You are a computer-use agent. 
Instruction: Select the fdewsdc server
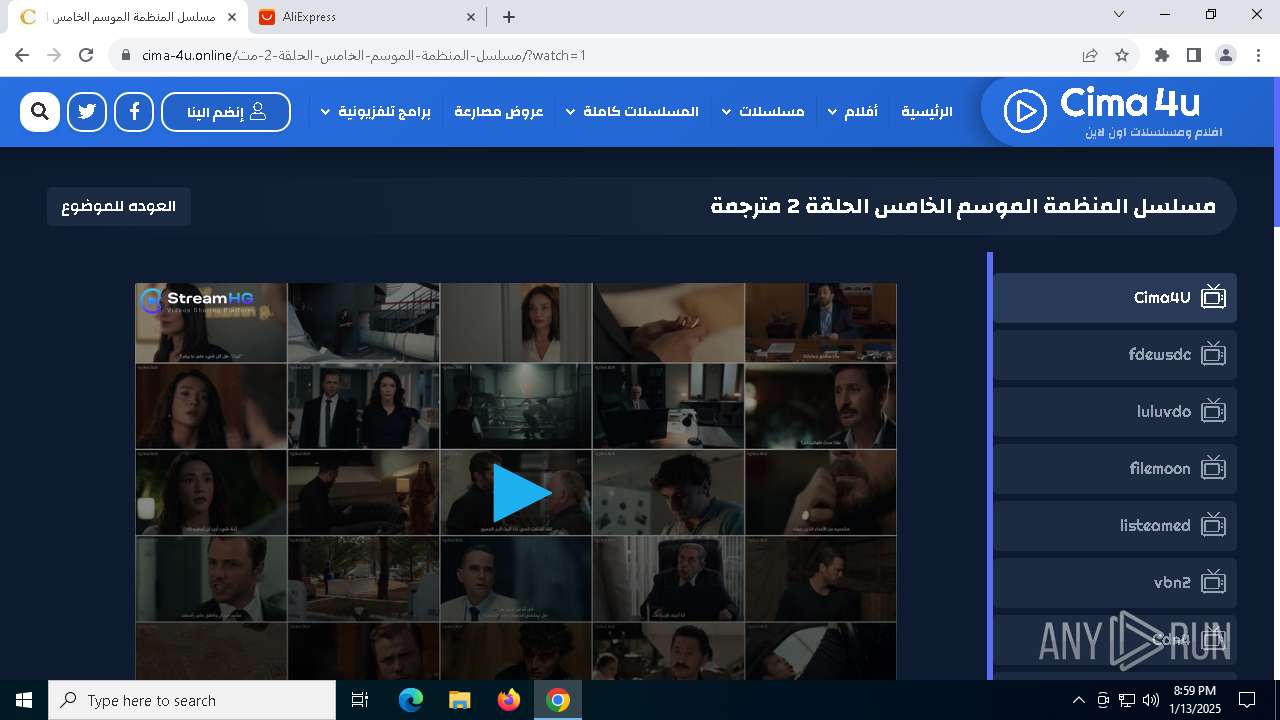(1115, 354)
